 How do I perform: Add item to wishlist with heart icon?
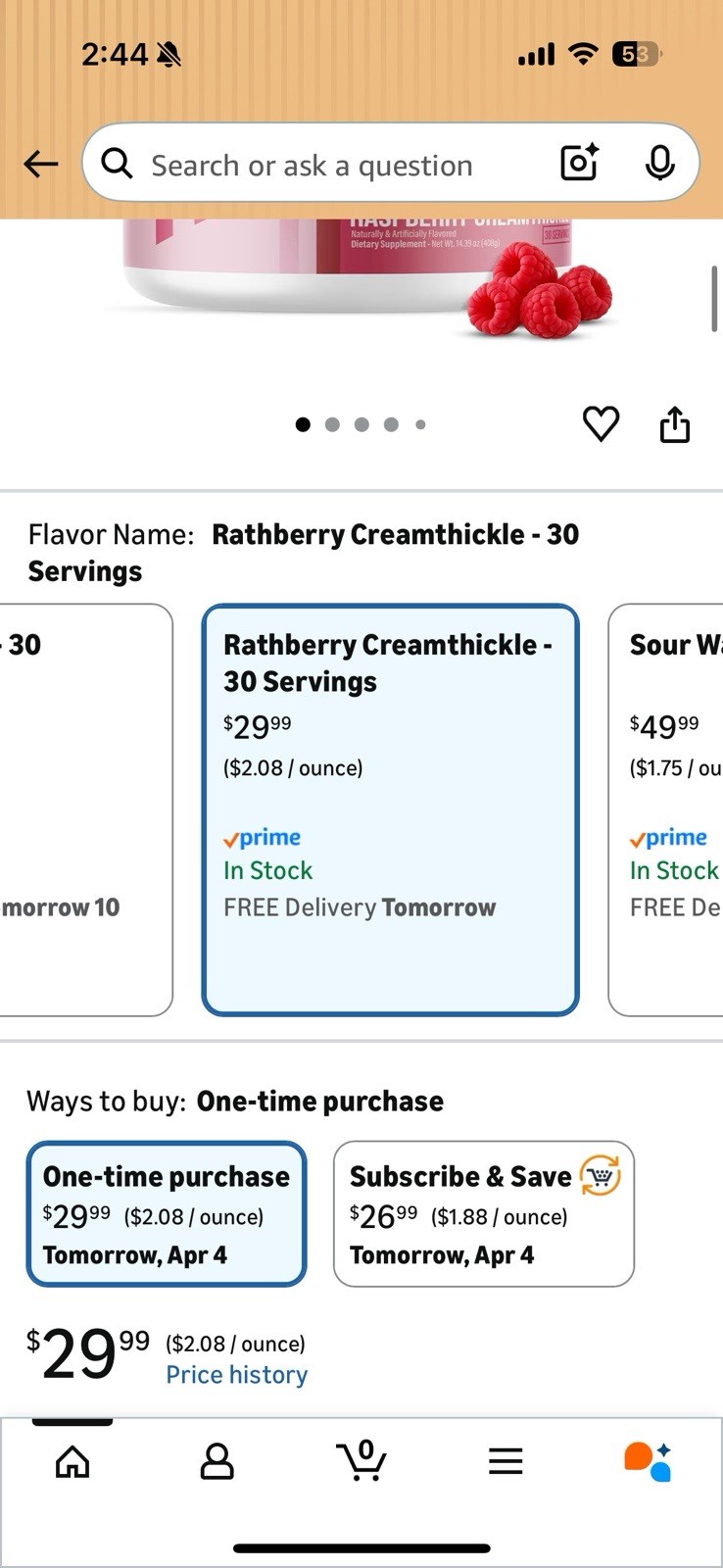601,423
